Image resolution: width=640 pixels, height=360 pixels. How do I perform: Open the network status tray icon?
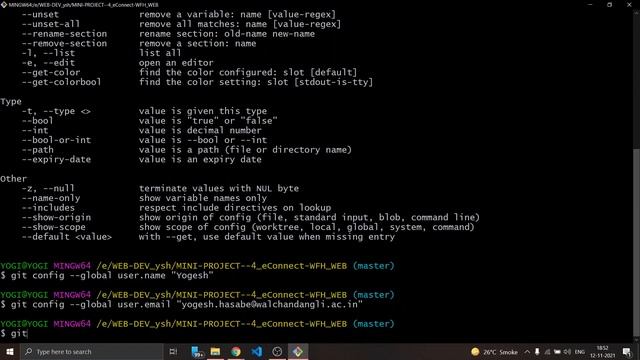click(x=547, y=352)
